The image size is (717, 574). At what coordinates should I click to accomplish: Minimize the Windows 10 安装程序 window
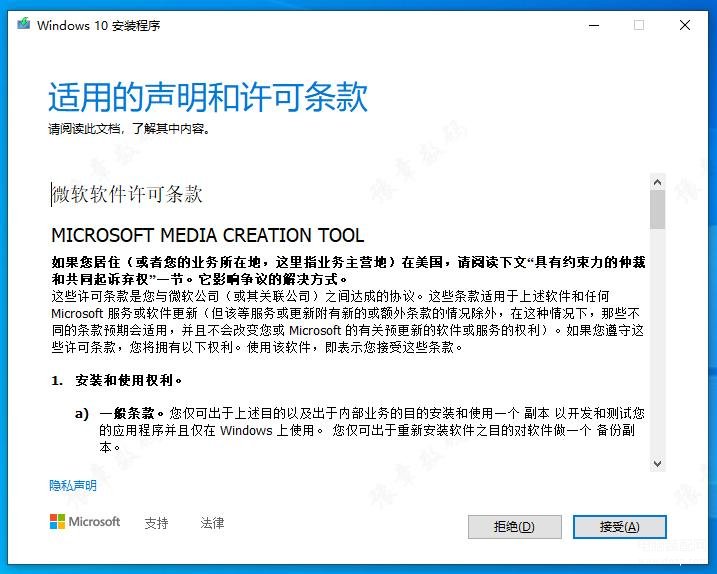tap(591, 25)
